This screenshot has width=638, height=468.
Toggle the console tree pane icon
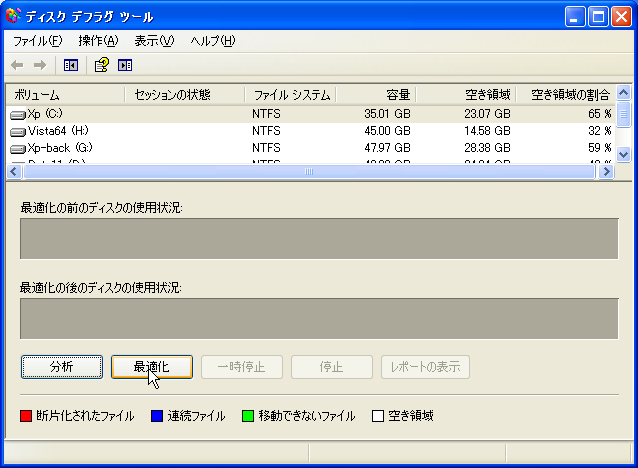coord(71,65)
